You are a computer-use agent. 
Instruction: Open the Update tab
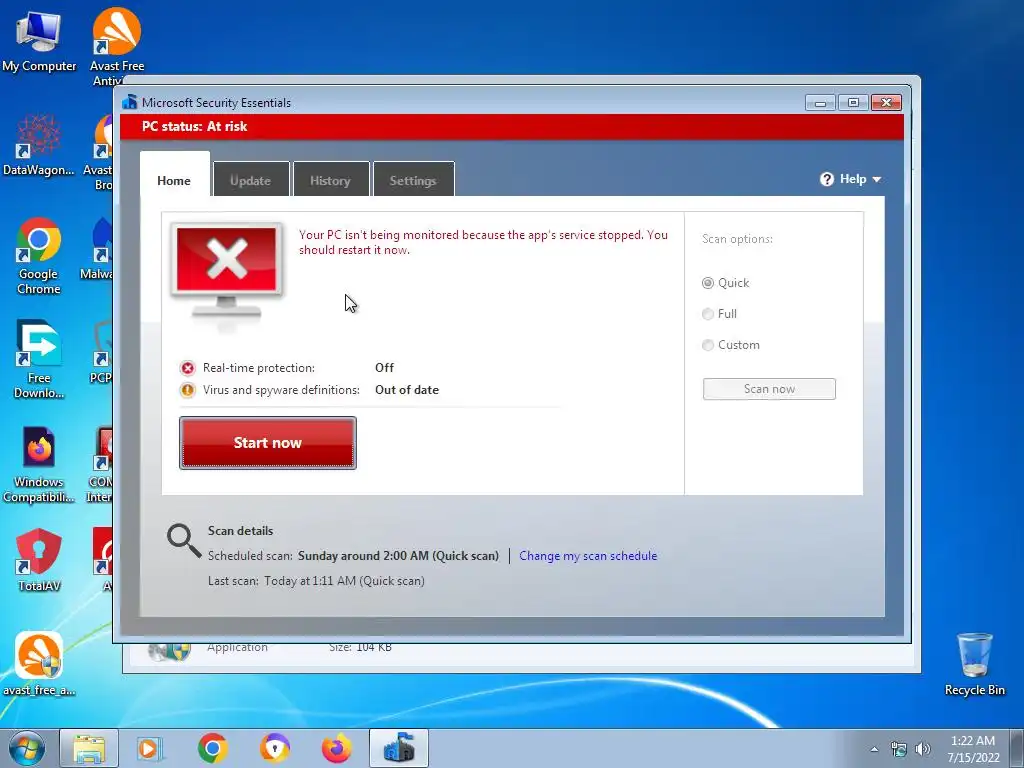tap(251, 180)
